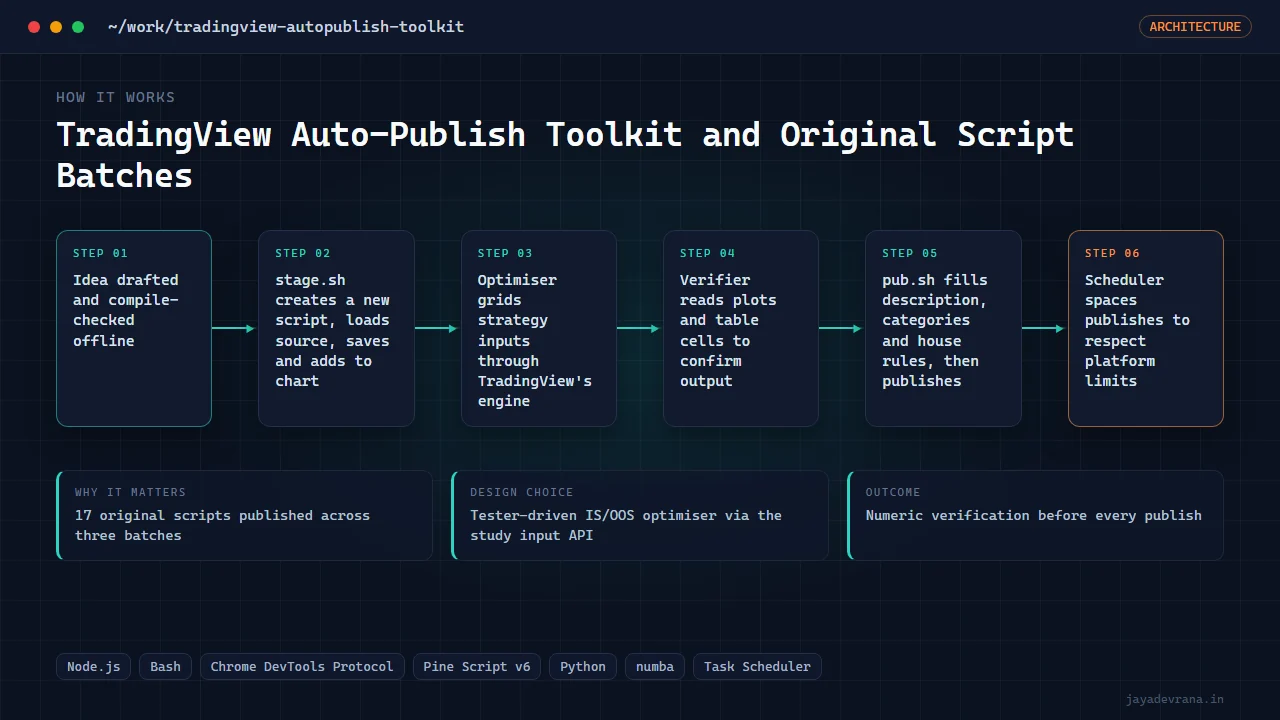
Task: Click the Chrome DevTools Protocol tag
Action: point(302,667)
